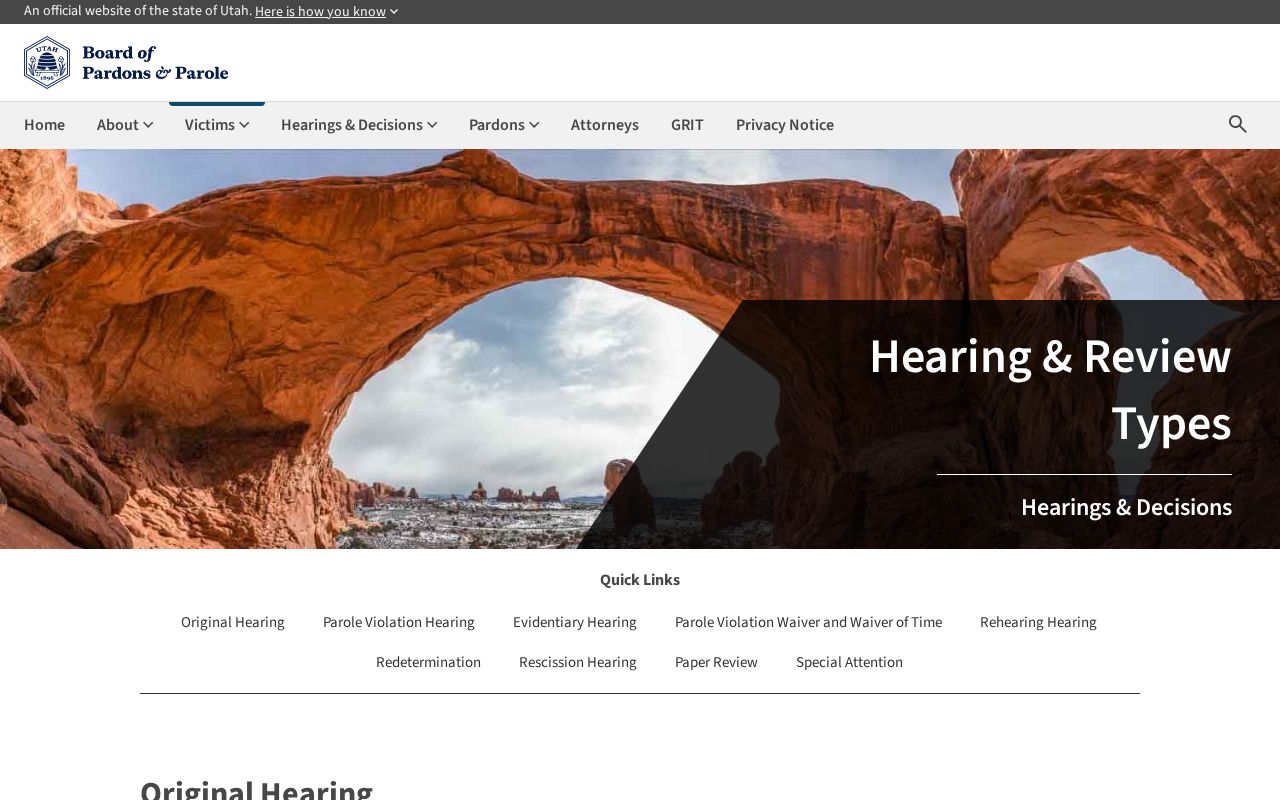Image resolution: width=1280 pixels, height=800 pixels.
Task: Jump to Special Attention quick link
Action: pos(849,662)
